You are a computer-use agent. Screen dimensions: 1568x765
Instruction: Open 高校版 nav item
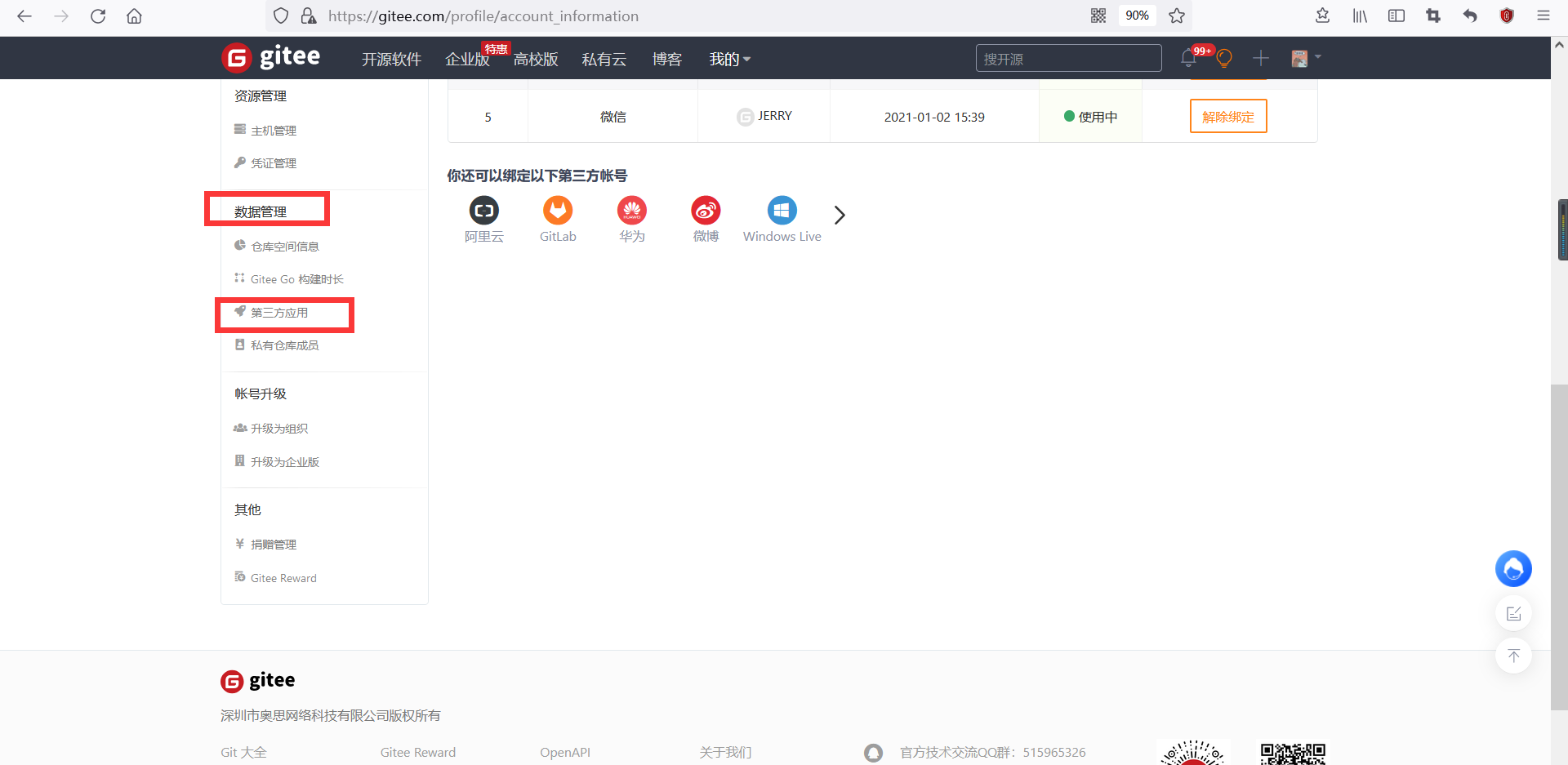coord(536,60)
